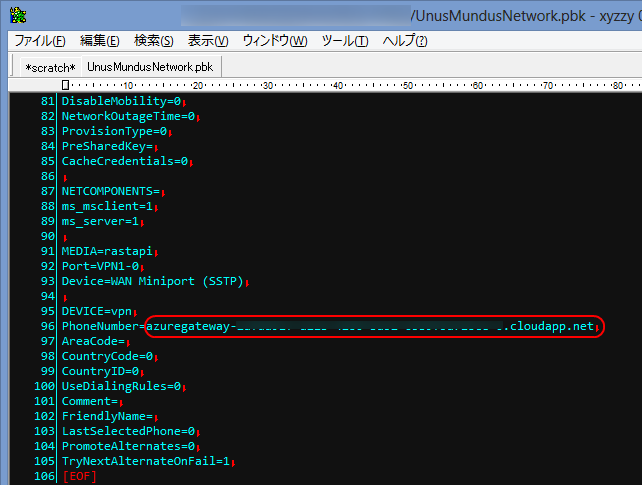Click the MEDIA=rastapi line
Viewport: 642px width, 485px height.
pyautogui.click(x=108, y=251)
